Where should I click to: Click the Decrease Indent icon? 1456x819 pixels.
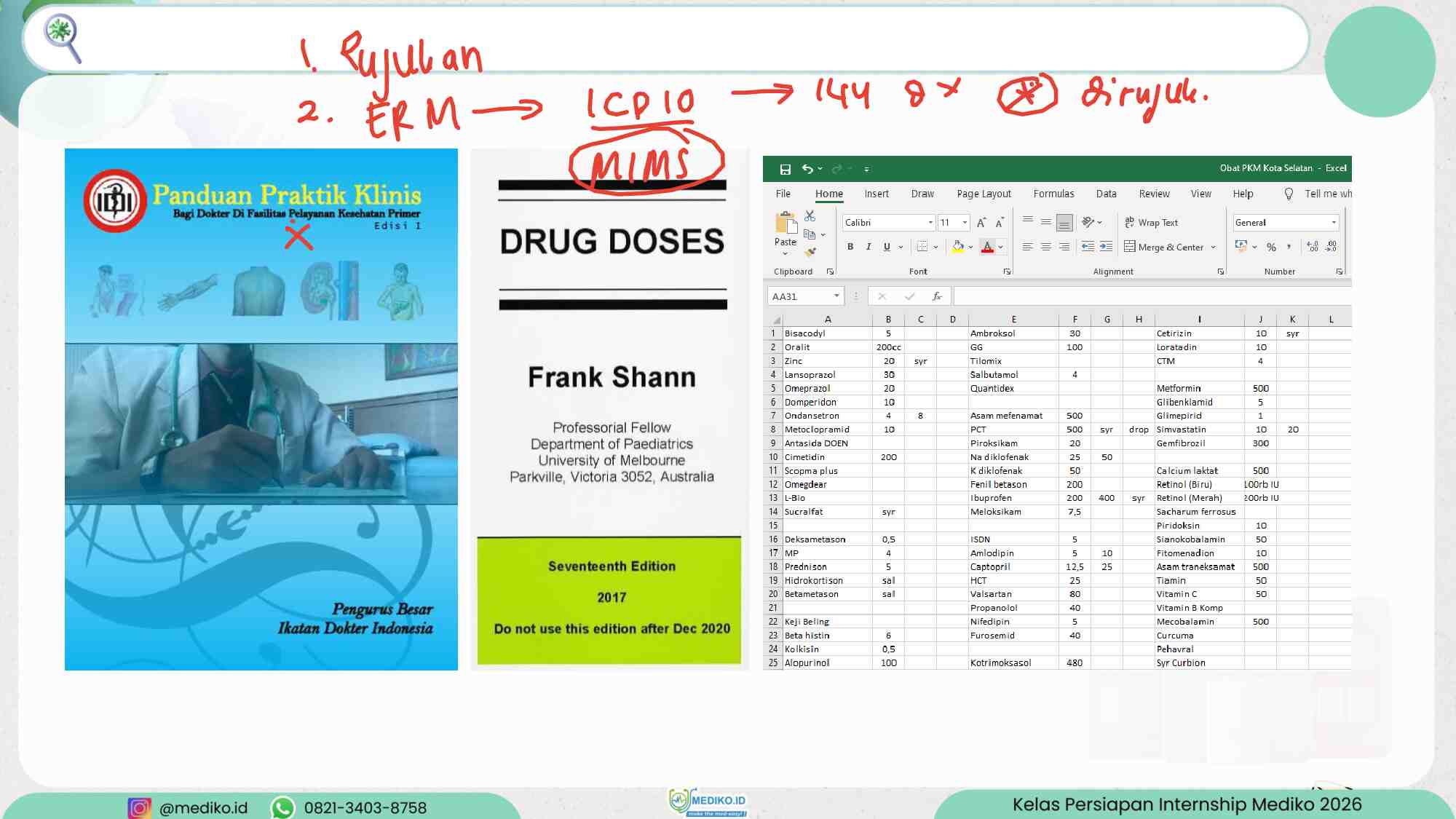point(1088,247)
